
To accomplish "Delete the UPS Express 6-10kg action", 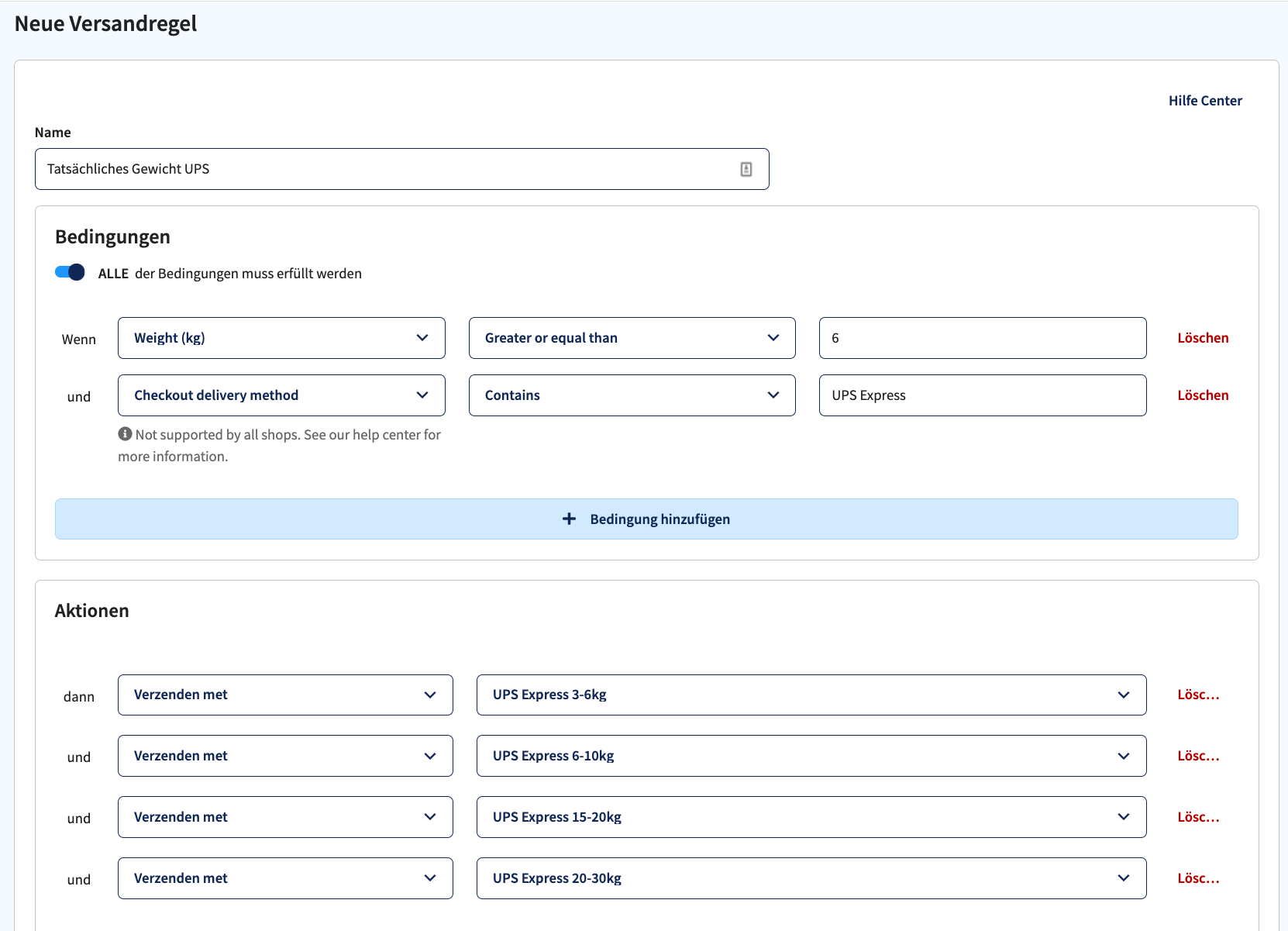I will 1198,756.
